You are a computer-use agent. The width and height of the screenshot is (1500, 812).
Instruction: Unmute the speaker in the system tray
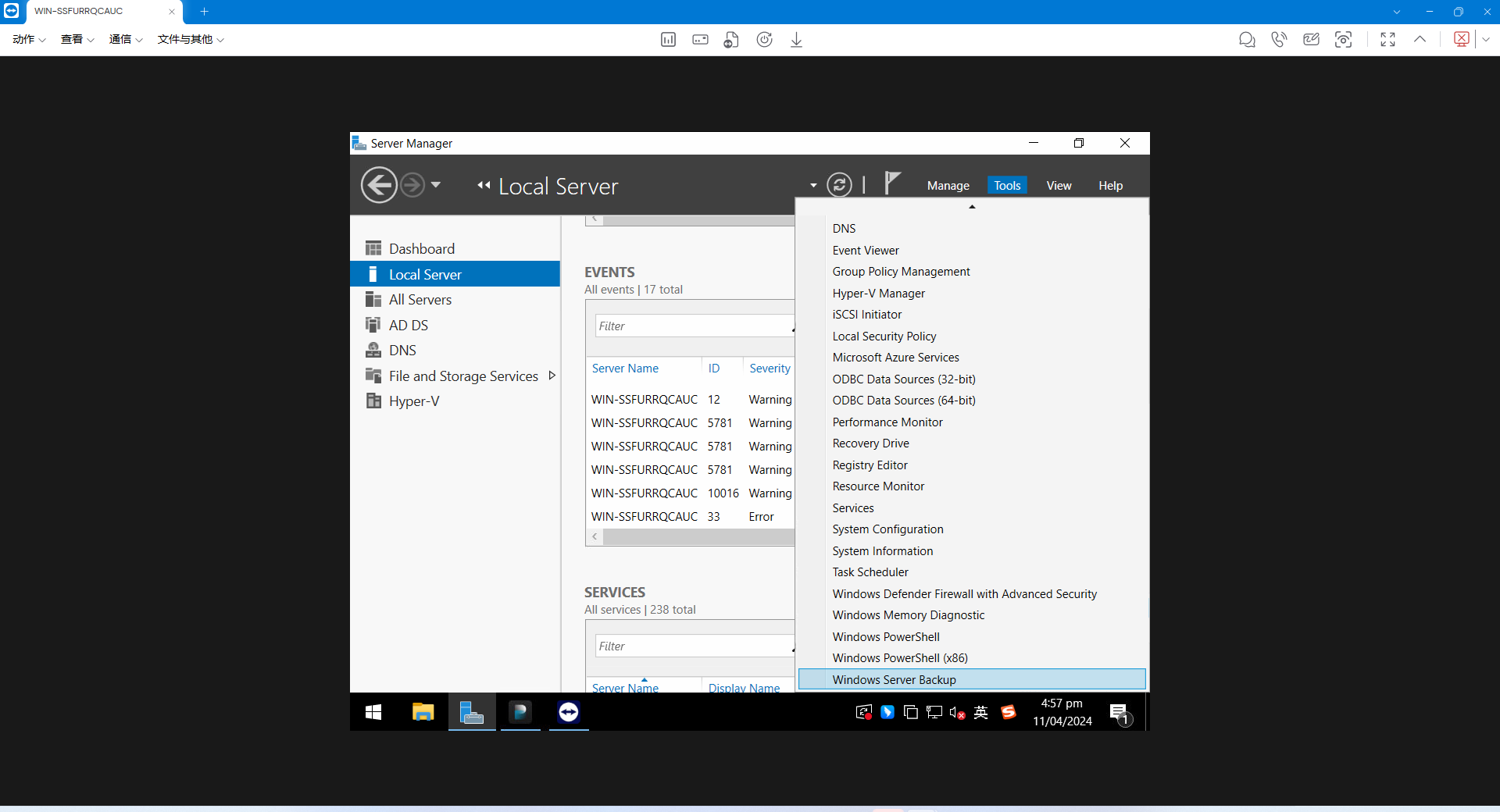(x=955, y=712)
